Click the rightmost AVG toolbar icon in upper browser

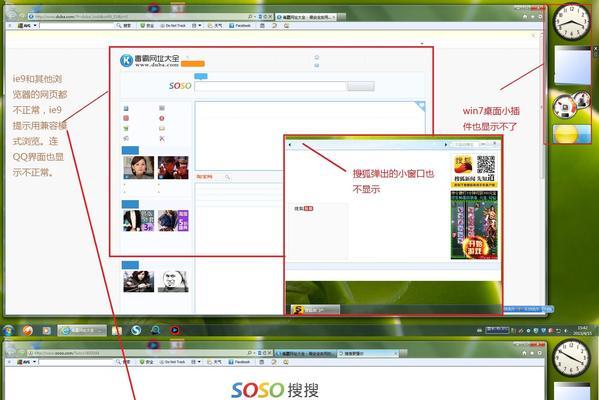(x=287, y=26)
